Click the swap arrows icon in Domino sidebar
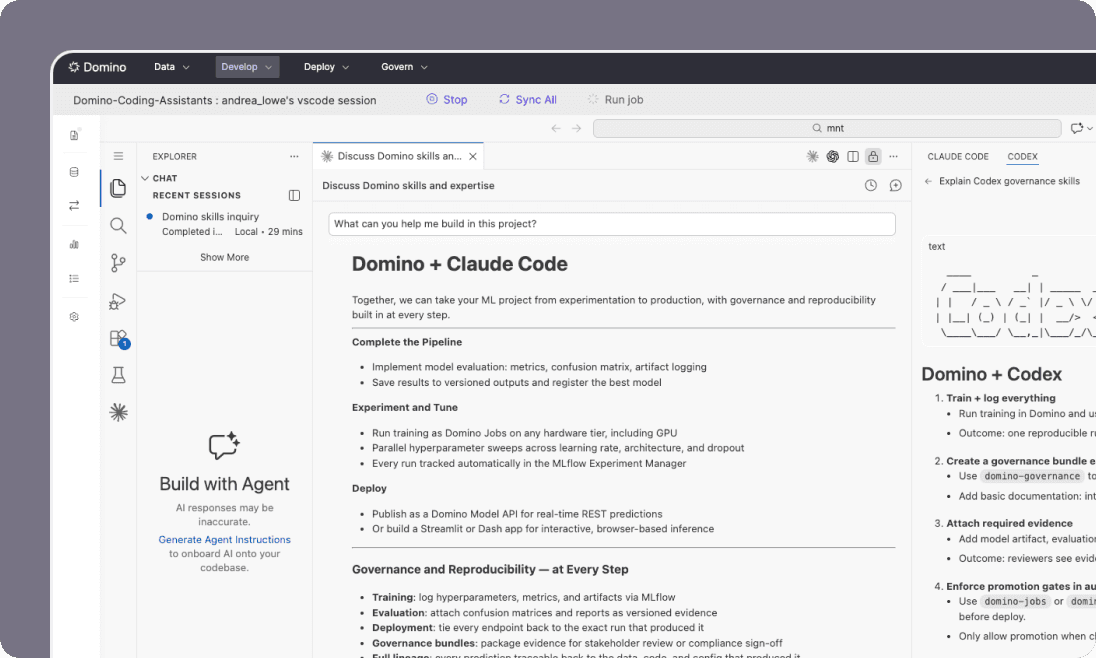Viewport: 1096px width, 658px height. (74, 206)
